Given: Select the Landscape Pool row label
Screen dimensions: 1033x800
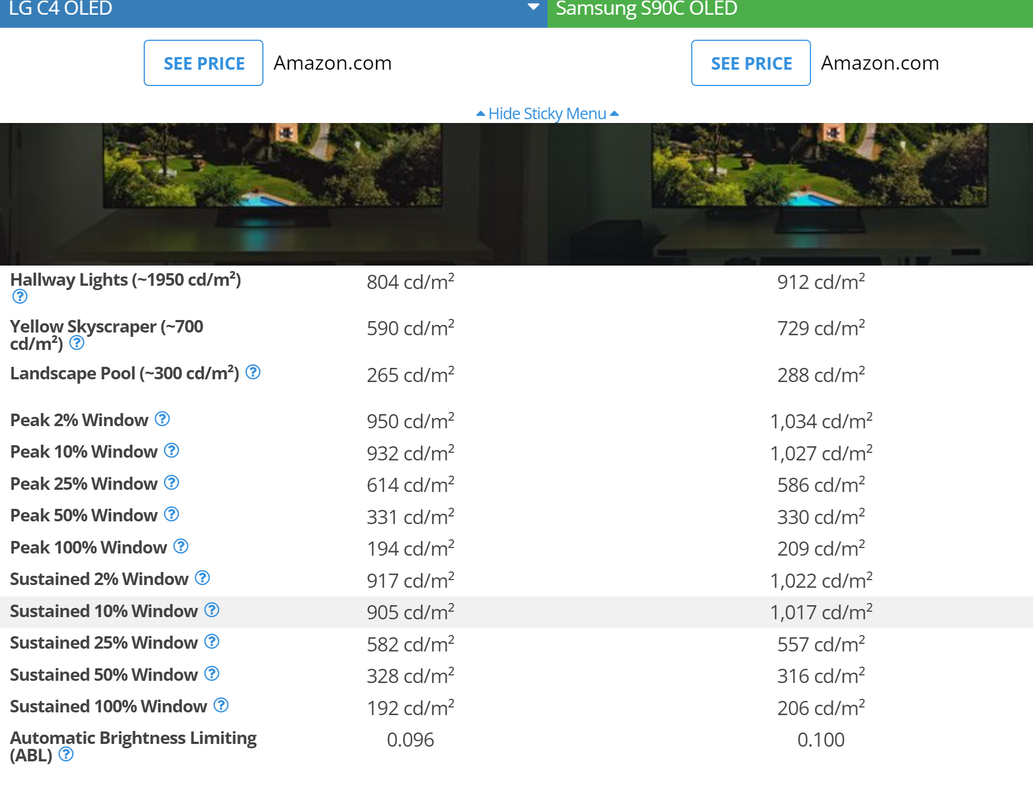Looking at the screenshot, I should point(125,374).
